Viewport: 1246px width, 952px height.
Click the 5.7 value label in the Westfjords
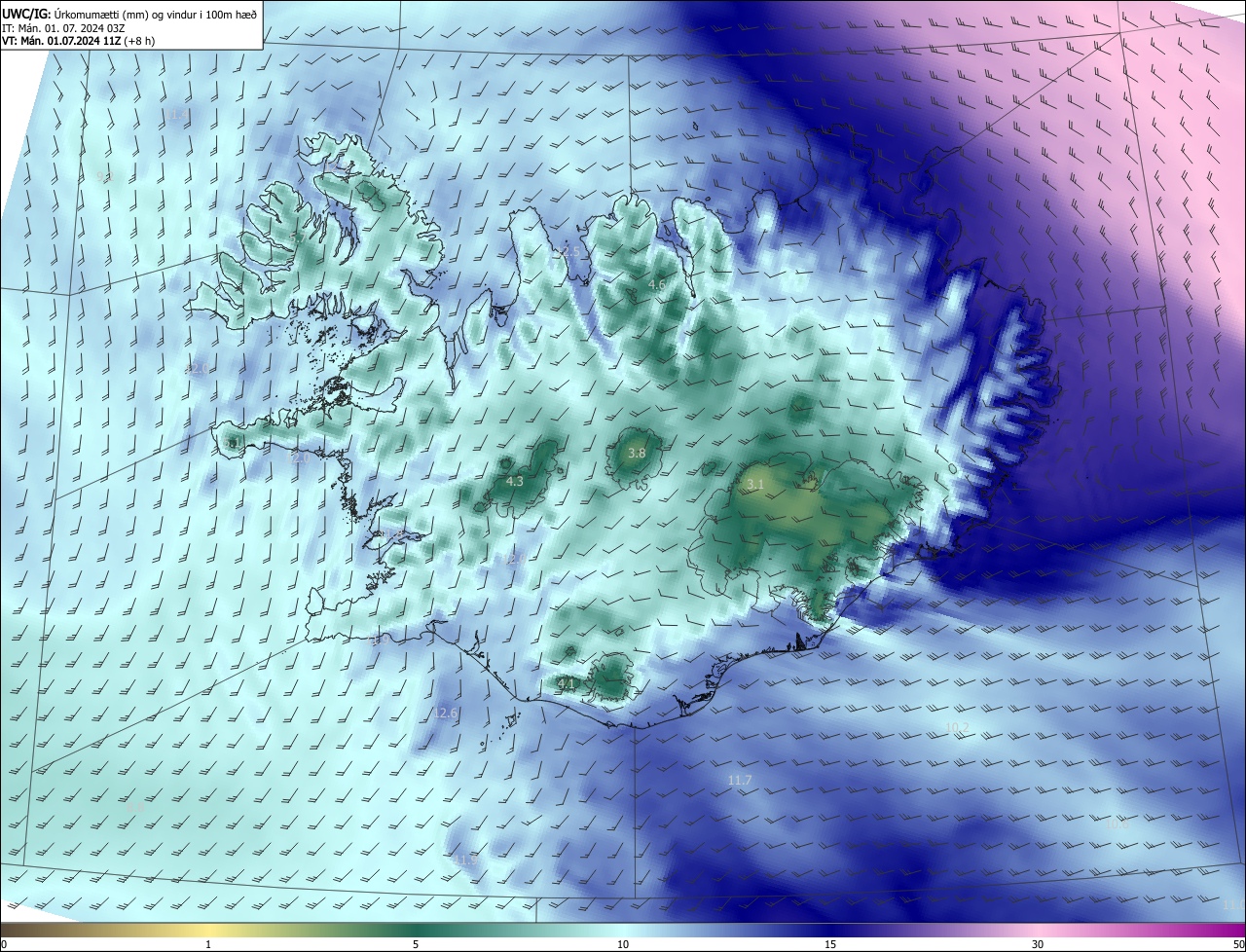tap(297, 237)
